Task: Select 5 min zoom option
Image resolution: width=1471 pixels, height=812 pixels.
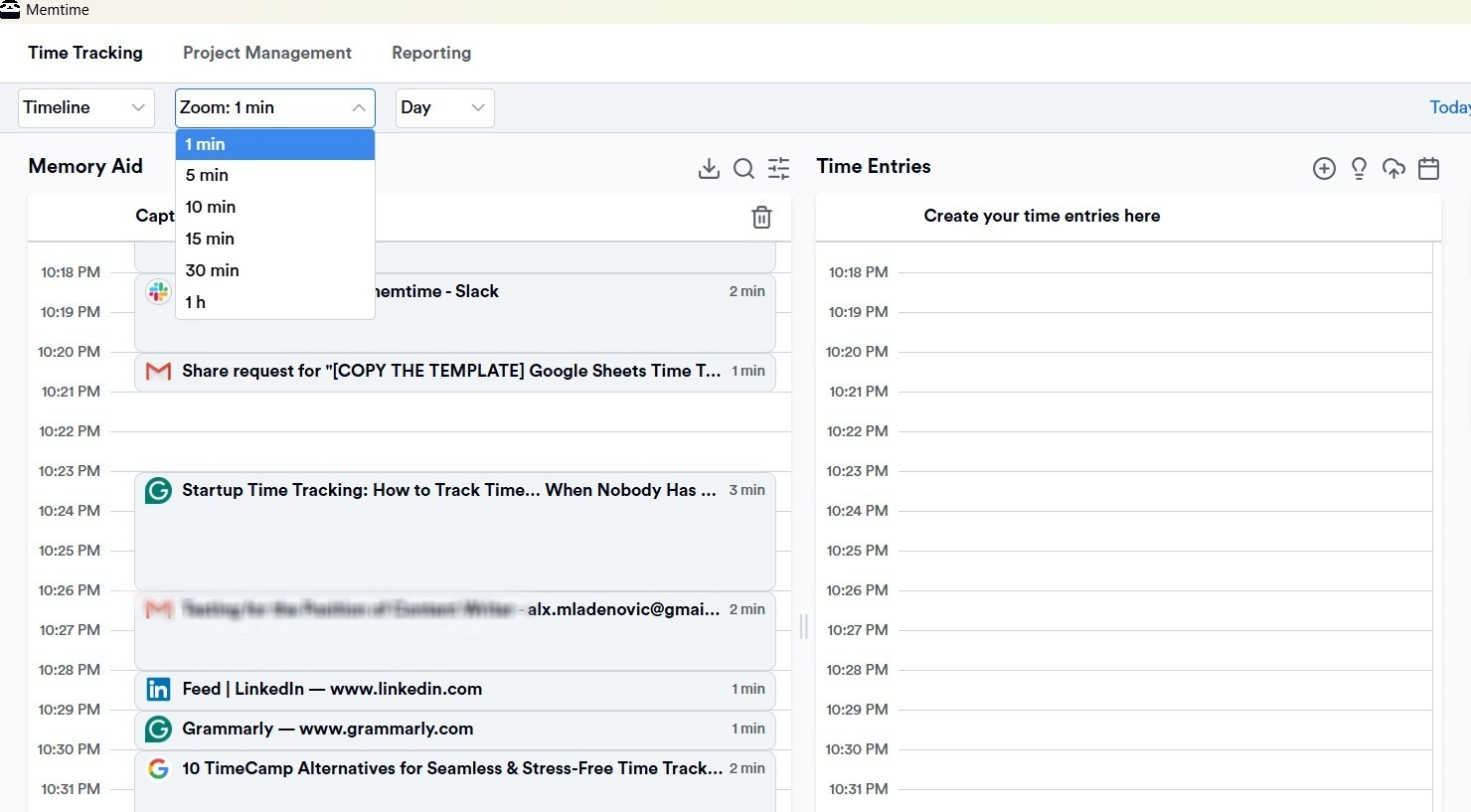Action: coord(275,175)
